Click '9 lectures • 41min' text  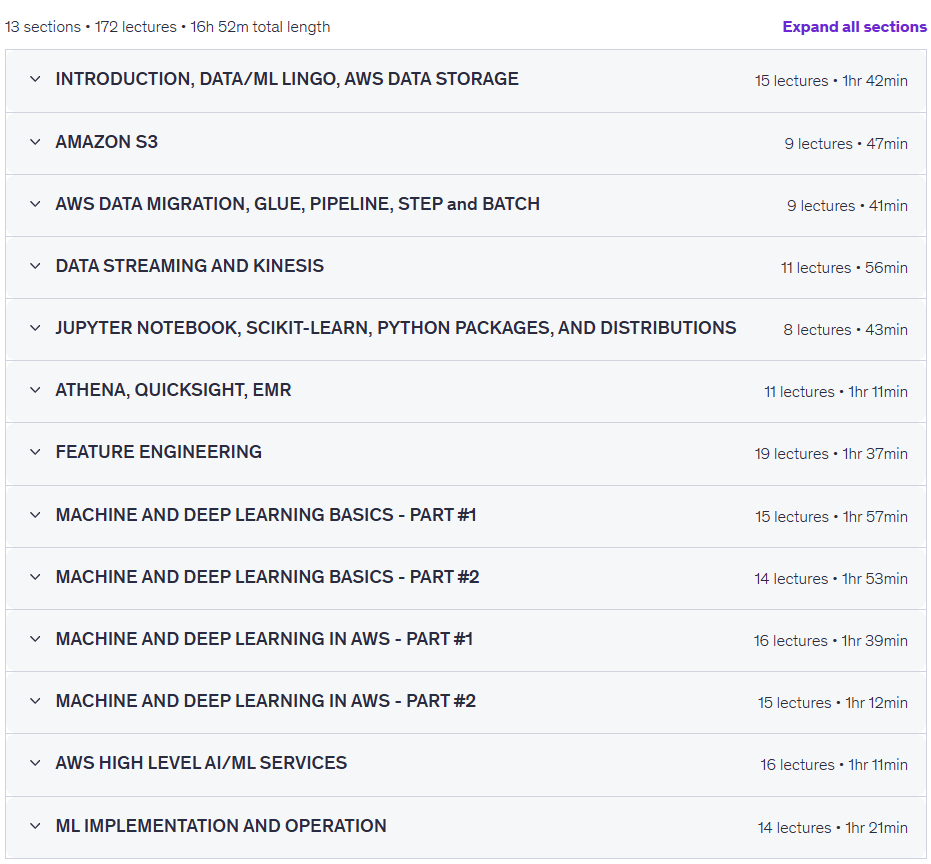(847, 205)
